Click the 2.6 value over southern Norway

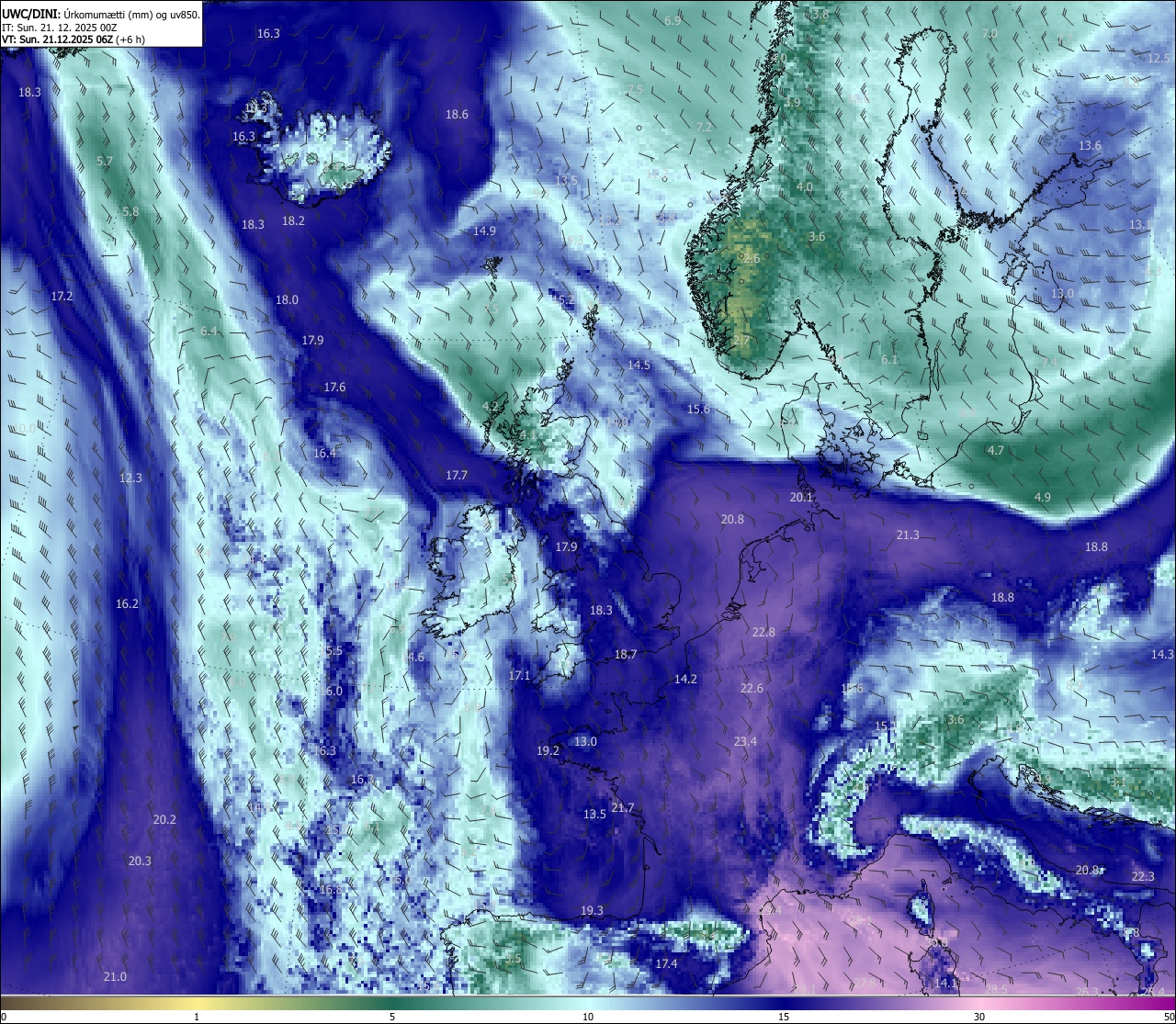(x=751, y=259)
